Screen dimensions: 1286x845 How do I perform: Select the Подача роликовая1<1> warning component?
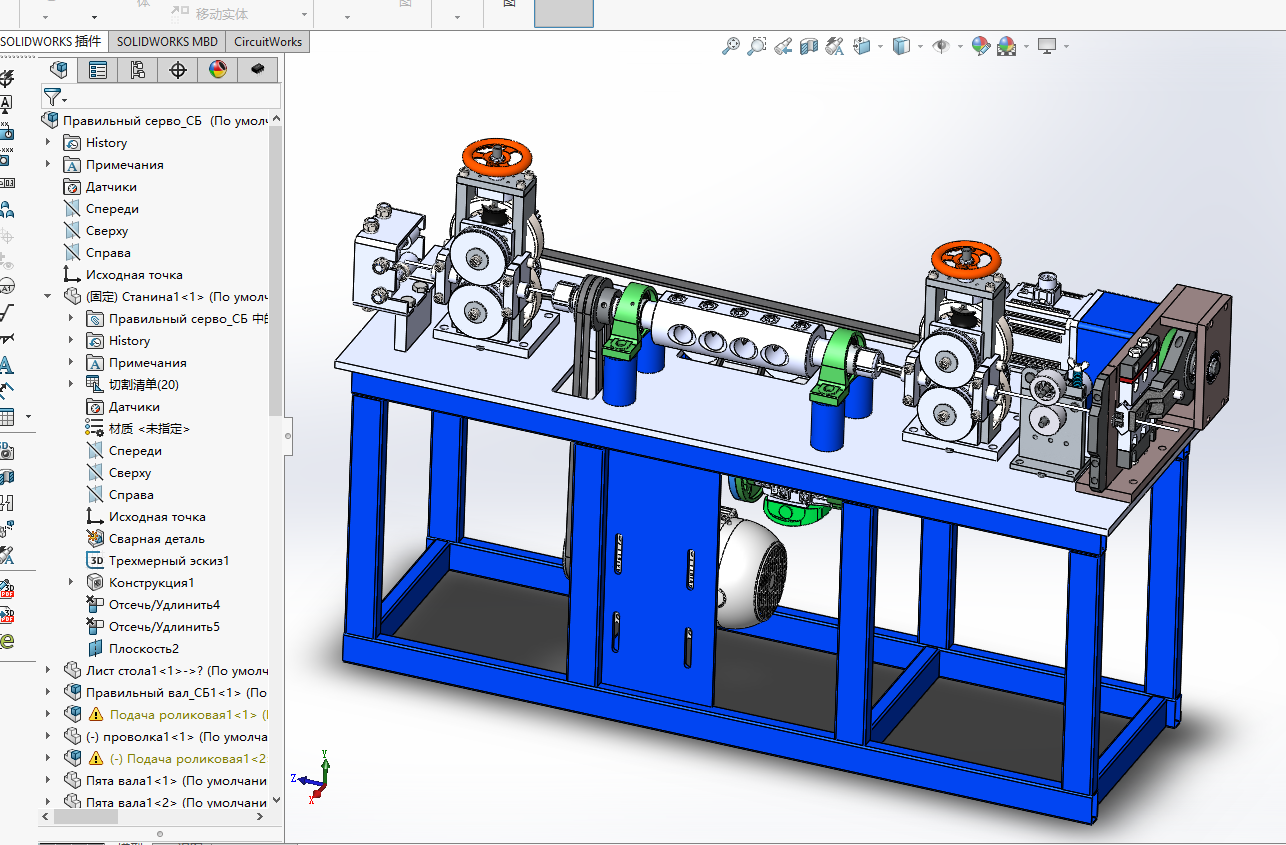[166, 714]
